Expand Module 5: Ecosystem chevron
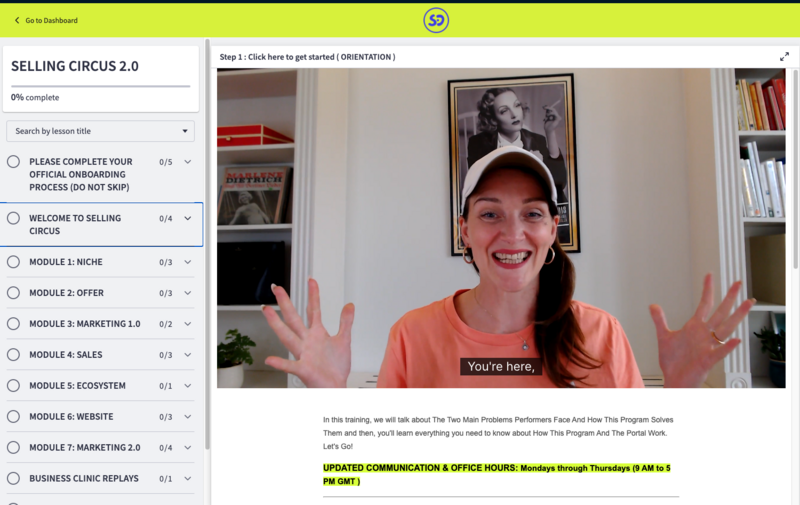 188,386
